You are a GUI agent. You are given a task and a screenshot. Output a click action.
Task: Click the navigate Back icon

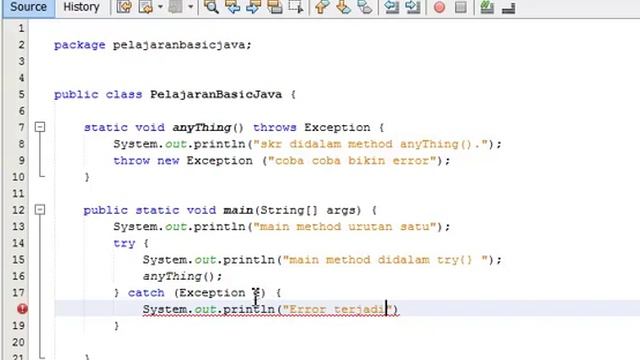pyautogui.click(x=145, y=7)
